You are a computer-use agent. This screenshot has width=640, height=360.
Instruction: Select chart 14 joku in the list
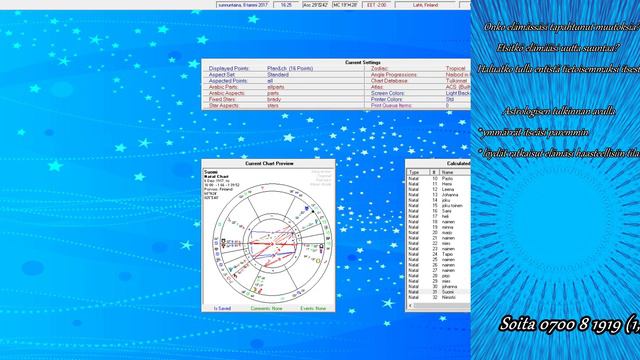[x=439, y=200]
